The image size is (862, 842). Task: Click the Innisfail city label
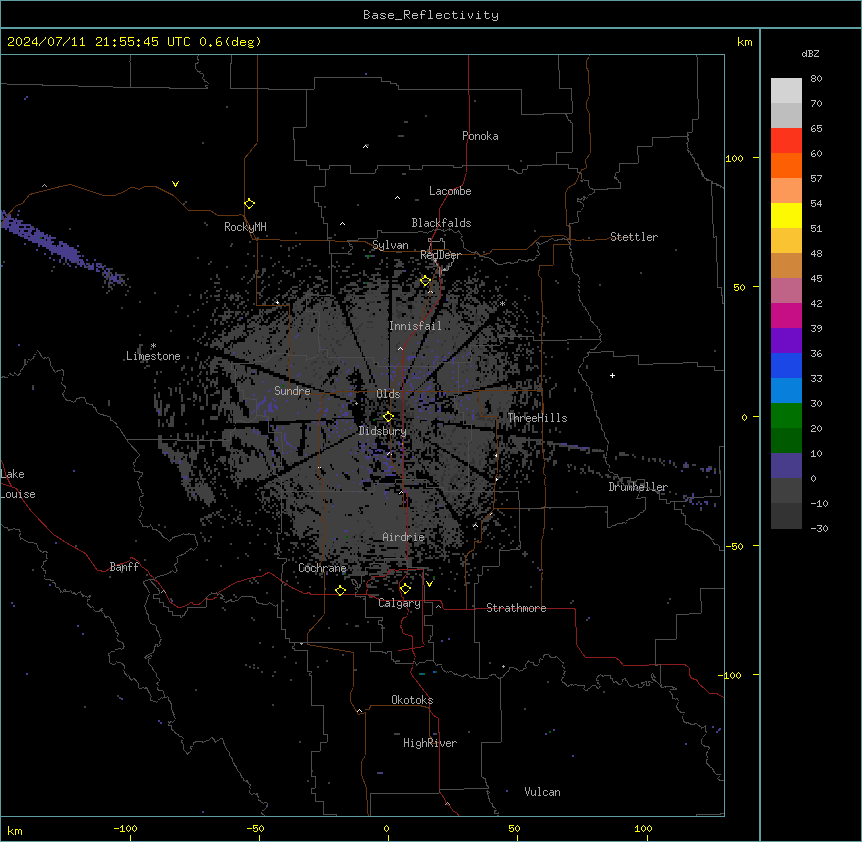[415, 326]
